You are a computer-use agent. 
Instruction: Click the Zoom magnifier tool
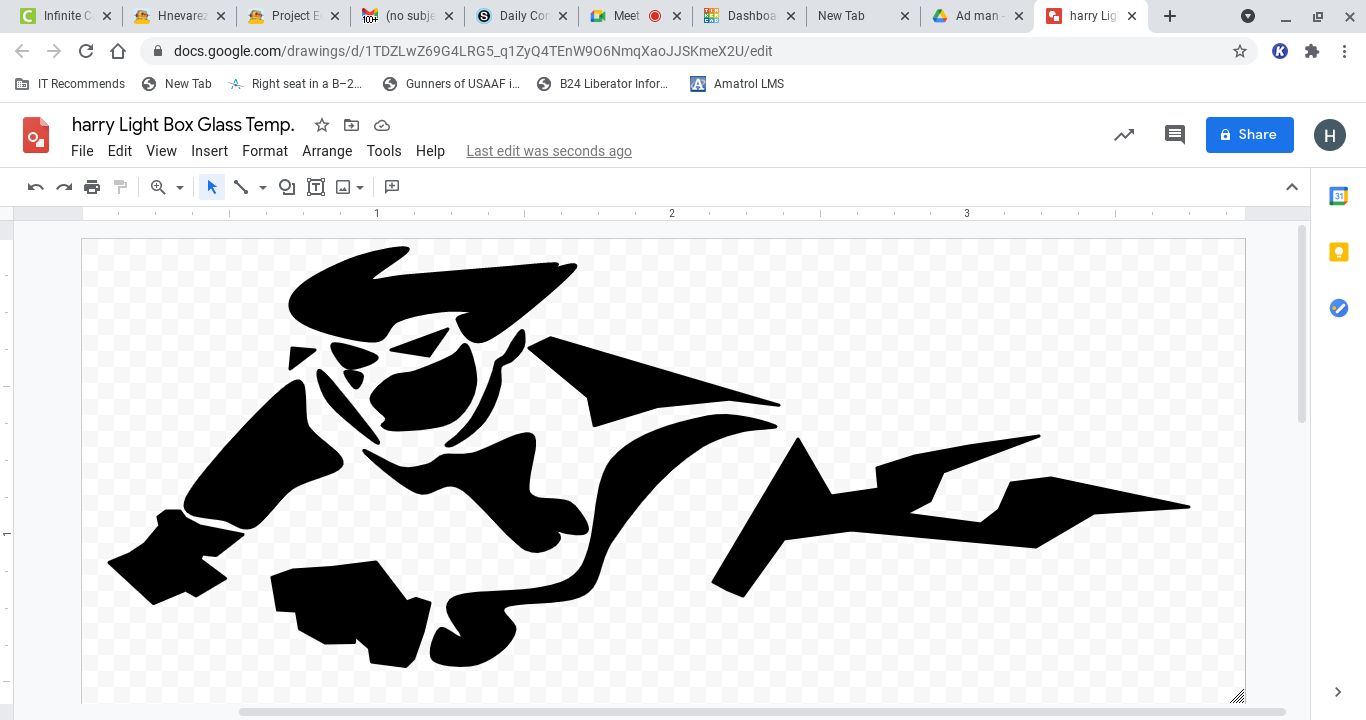(x=158, y=187)
